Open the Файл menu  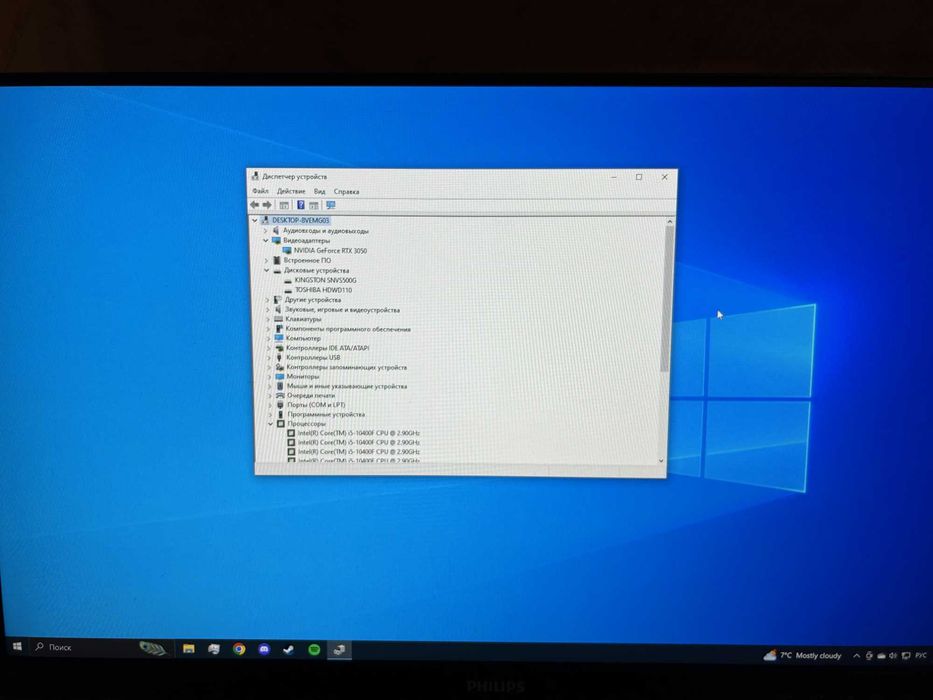click(x=260, y=191)
